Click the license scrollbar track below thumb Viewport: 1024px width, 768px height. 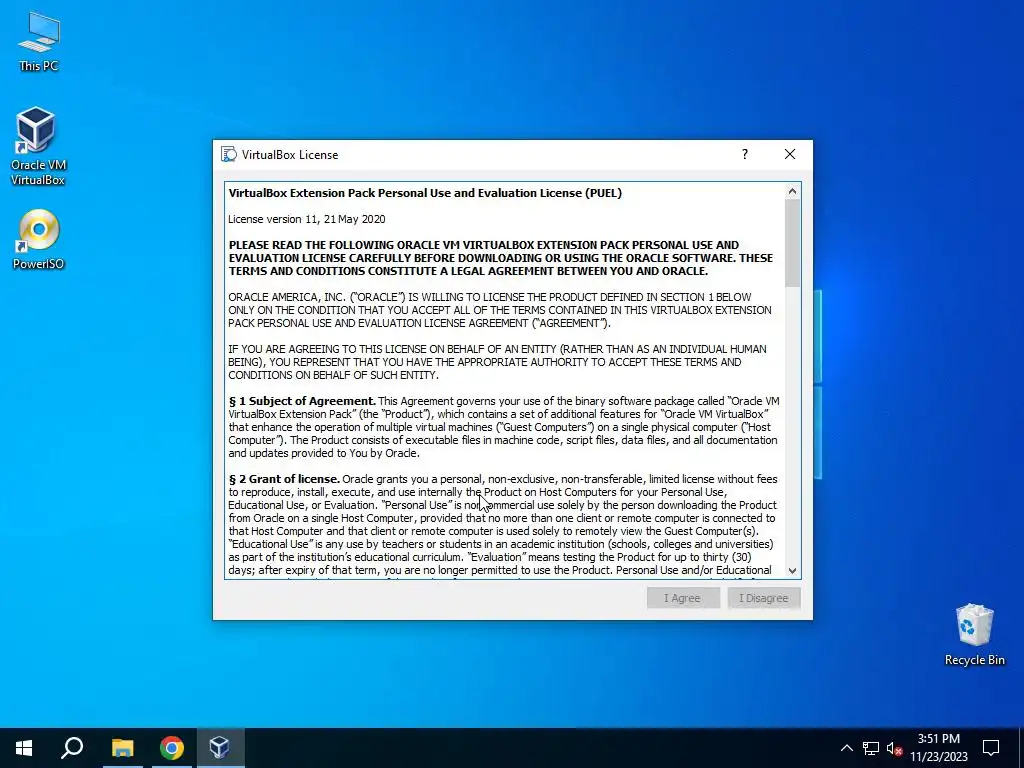click(792, 424)
